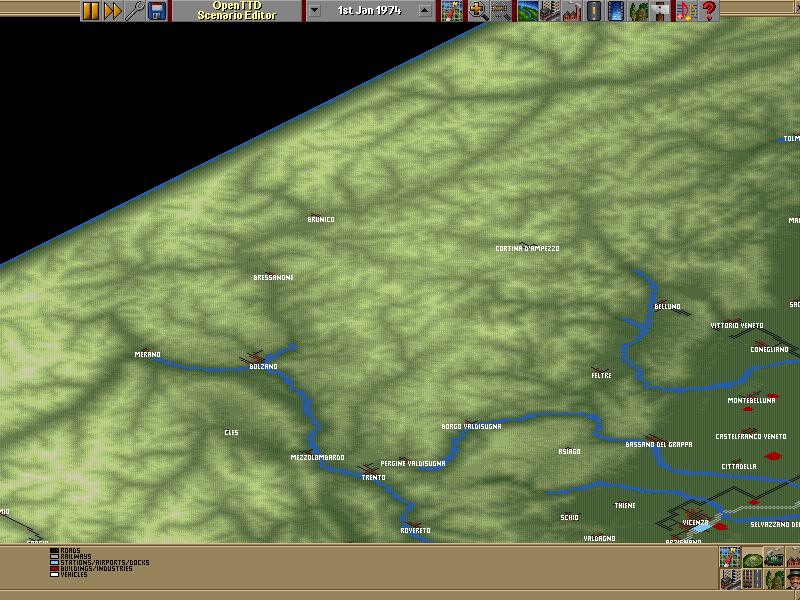Click the Castelfranco Veneto town label
The image size is (800, 600).
(x=751, y=437)
